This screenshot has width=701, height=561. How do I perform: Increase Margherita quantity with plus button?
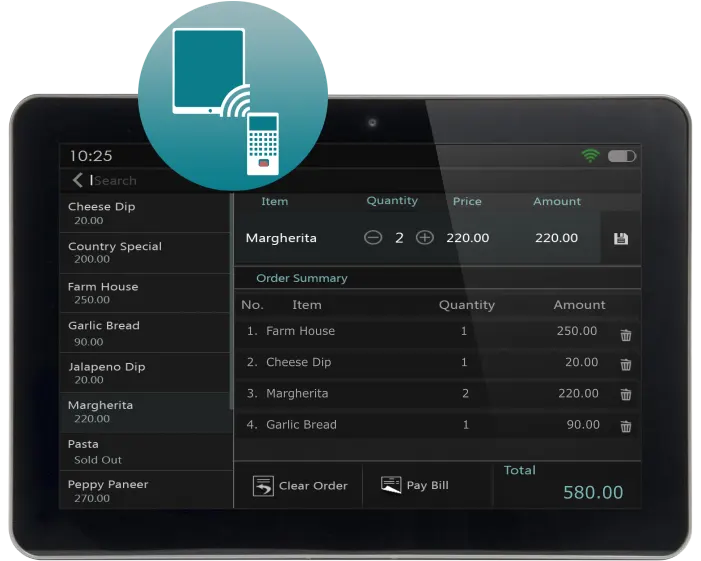425,237
